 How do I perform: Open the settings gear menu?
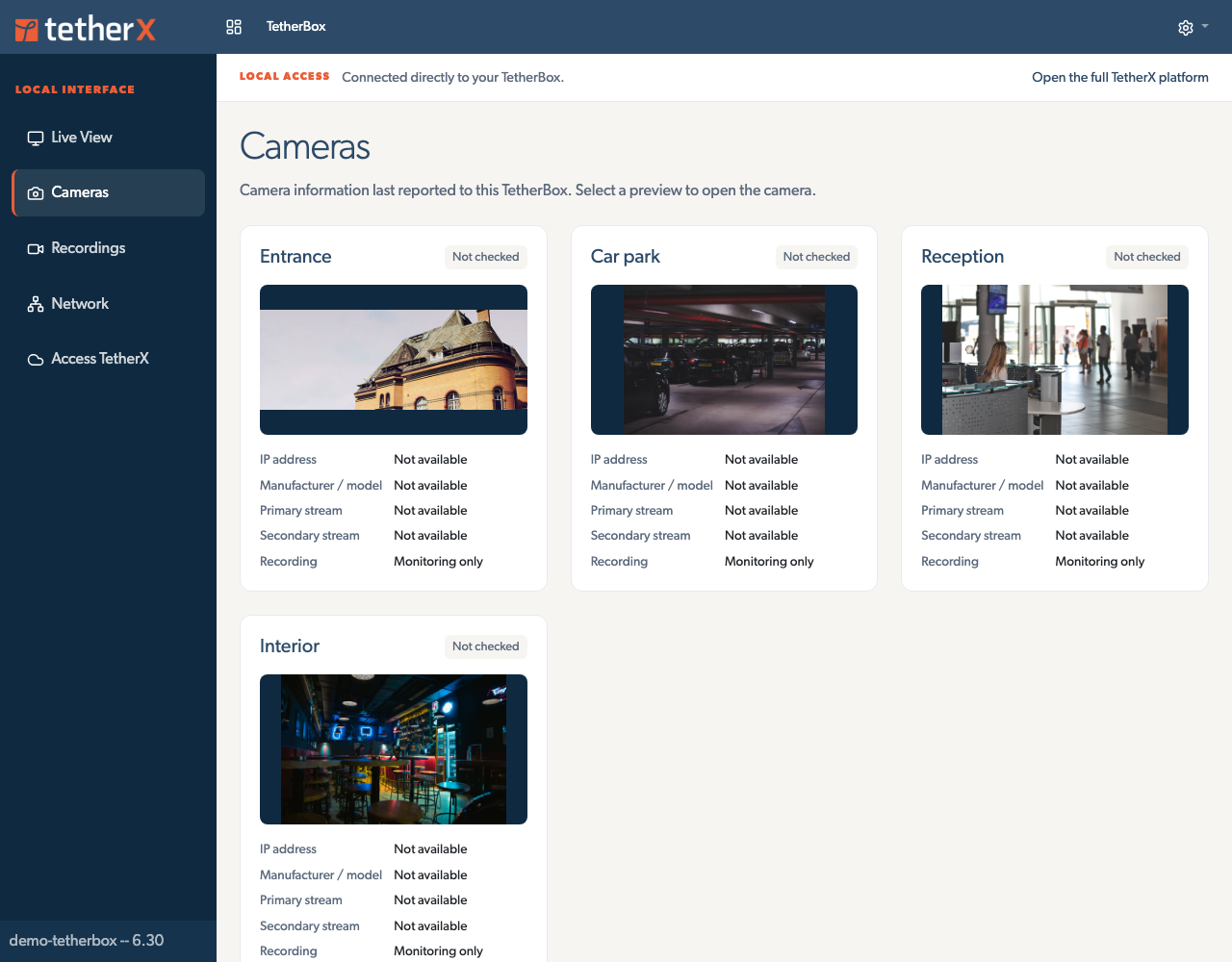[1186, 28]
